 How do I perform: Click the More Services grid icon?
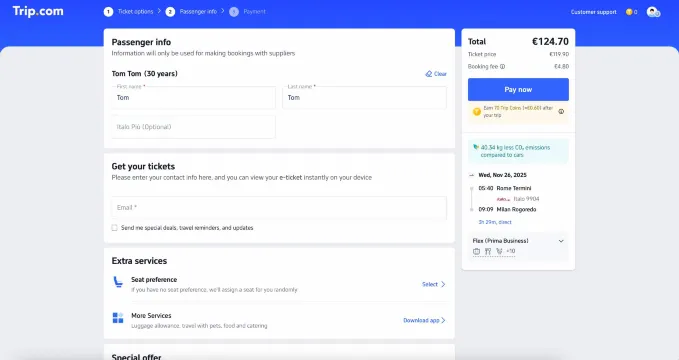(118, 318)
